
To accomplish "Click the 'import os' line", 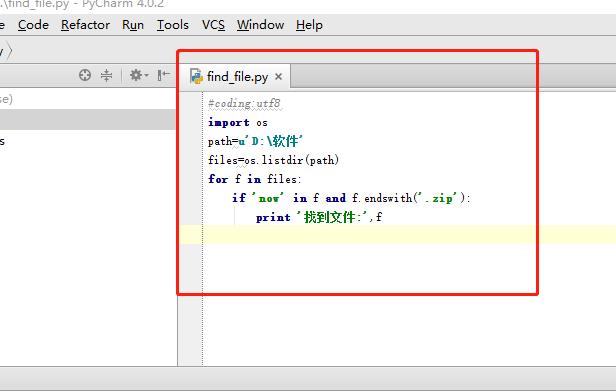I will point(238,123).
